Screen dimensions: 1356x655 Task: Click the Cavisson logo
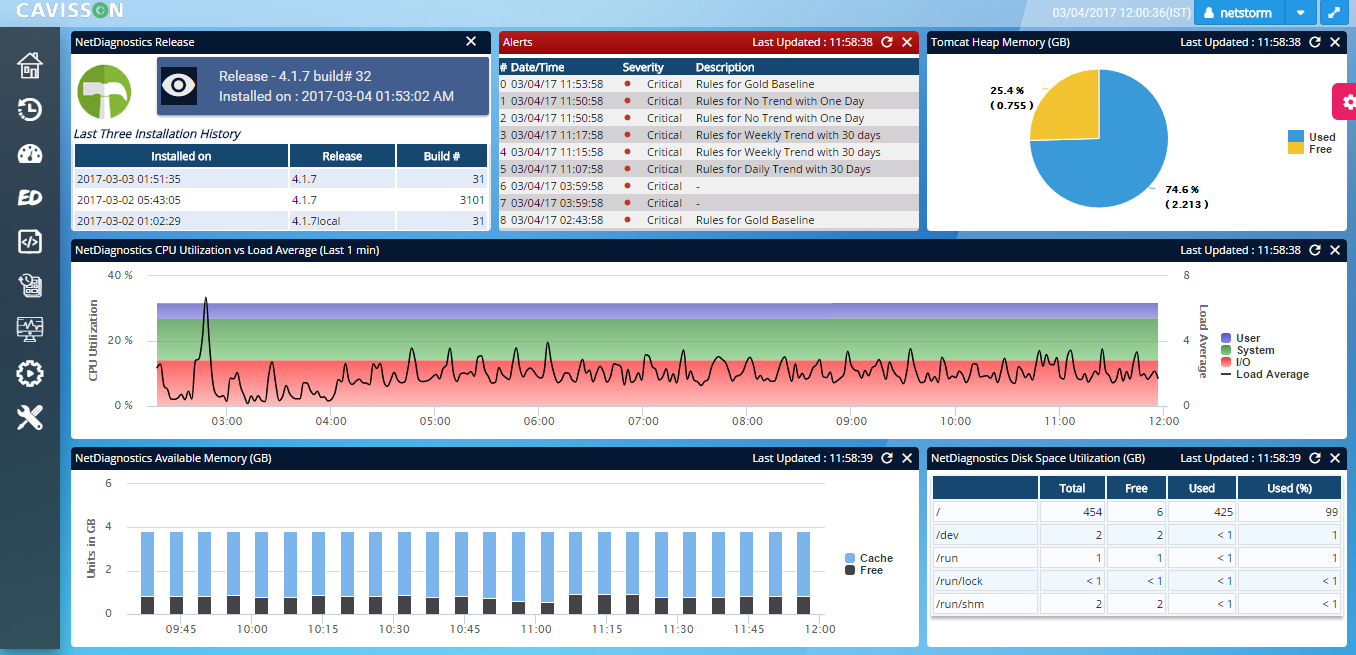pyautogui.click(x=70, y=11)
